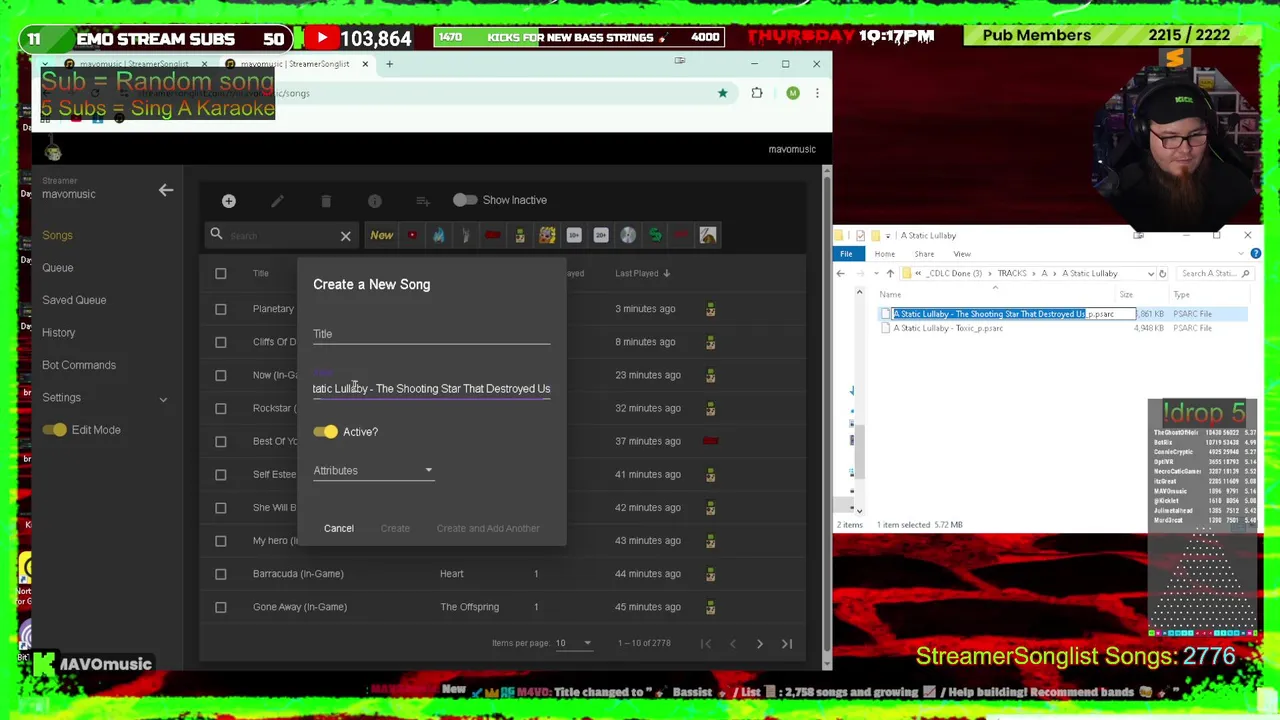Click the song info circle icon
This screenshot has width=1280, height=720.
point(374,201)
